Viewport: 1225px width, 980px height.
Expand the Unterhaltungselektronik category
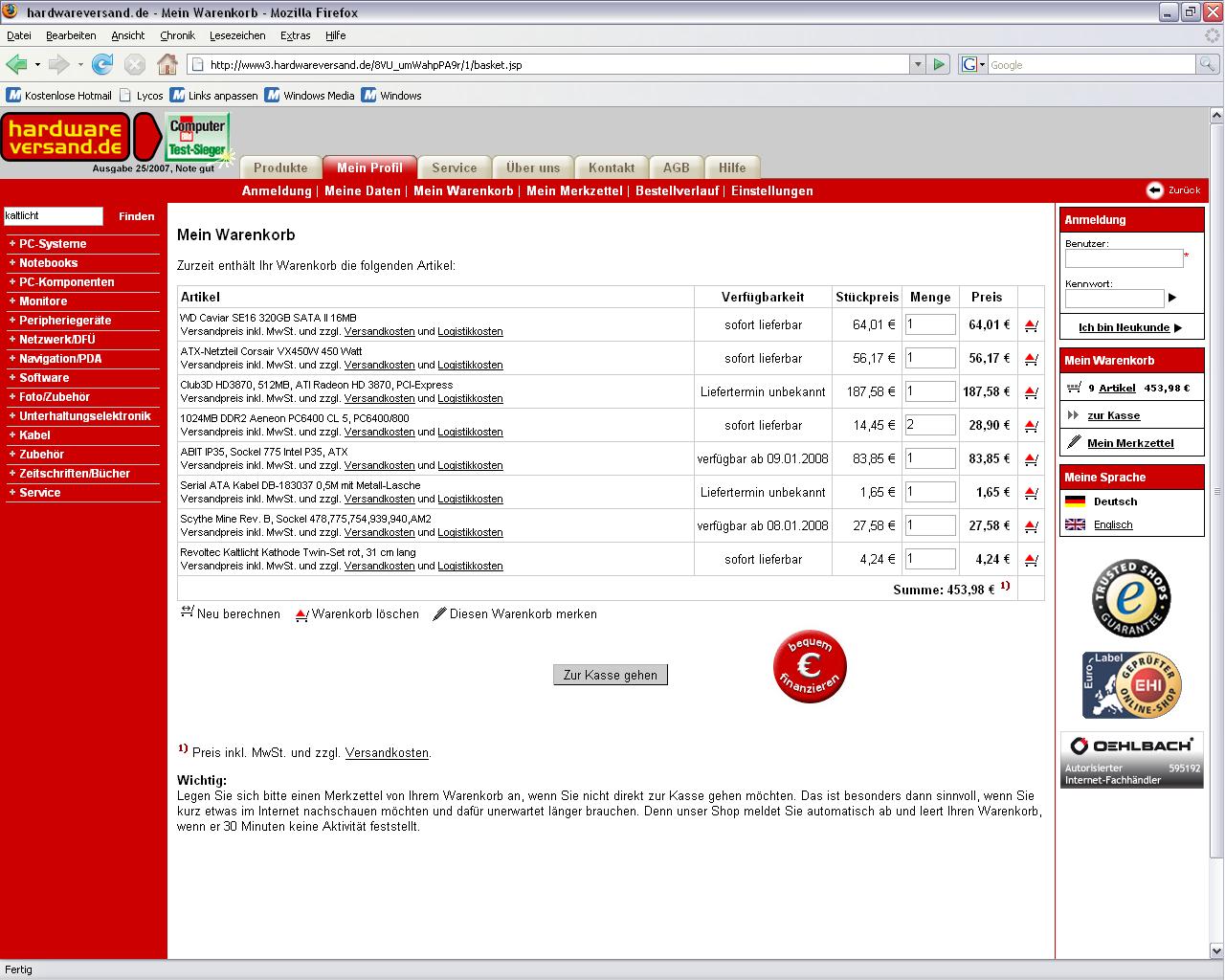82,416
